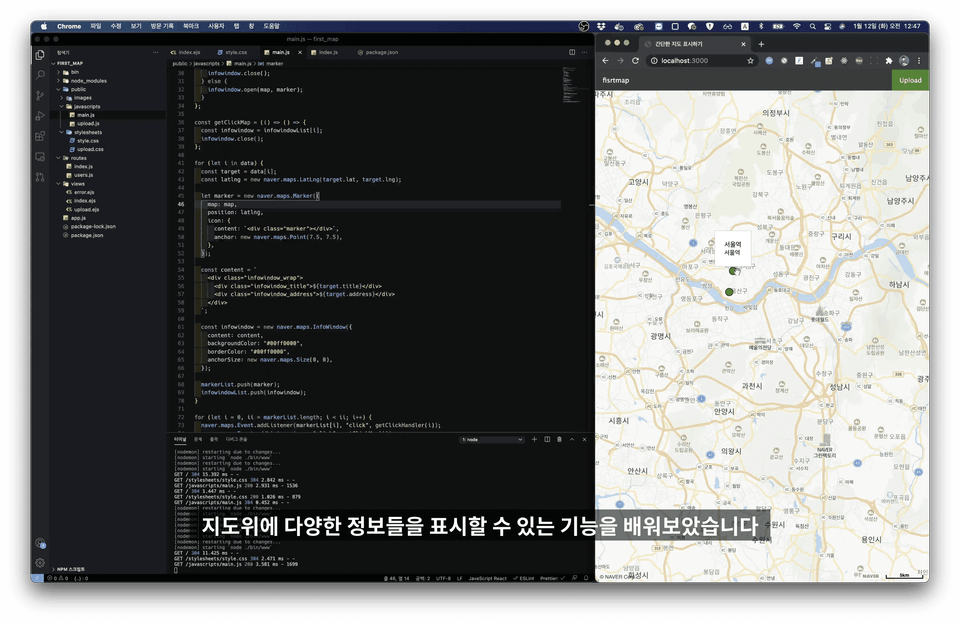
Task: Open the Run and Debug view
Action: coord(40,116)
